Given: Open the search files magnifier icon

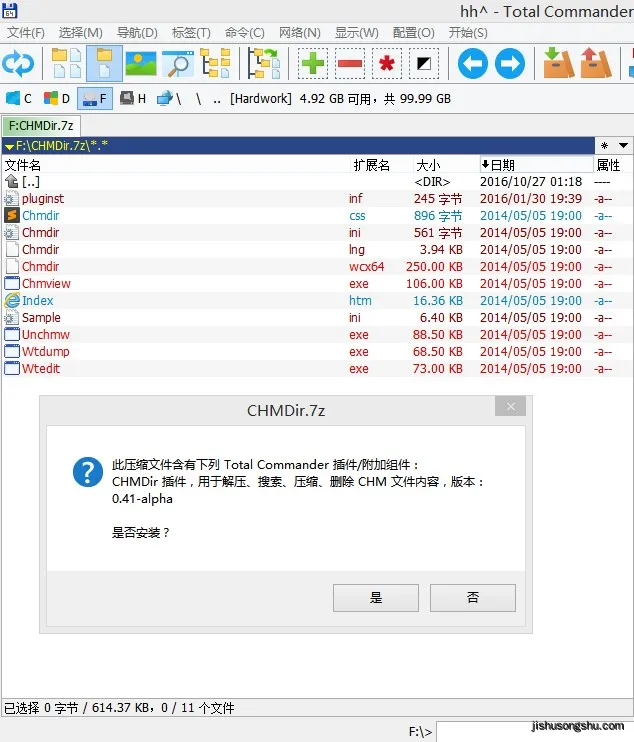Looking at the screenshot, I should point(178,63).
